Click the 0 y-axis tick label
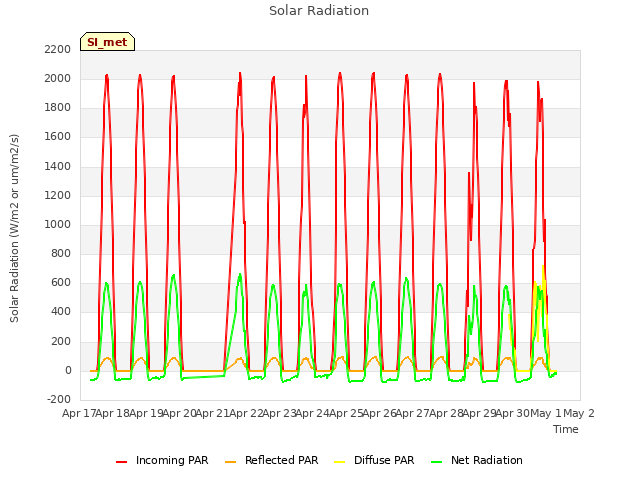 [68, 371]
